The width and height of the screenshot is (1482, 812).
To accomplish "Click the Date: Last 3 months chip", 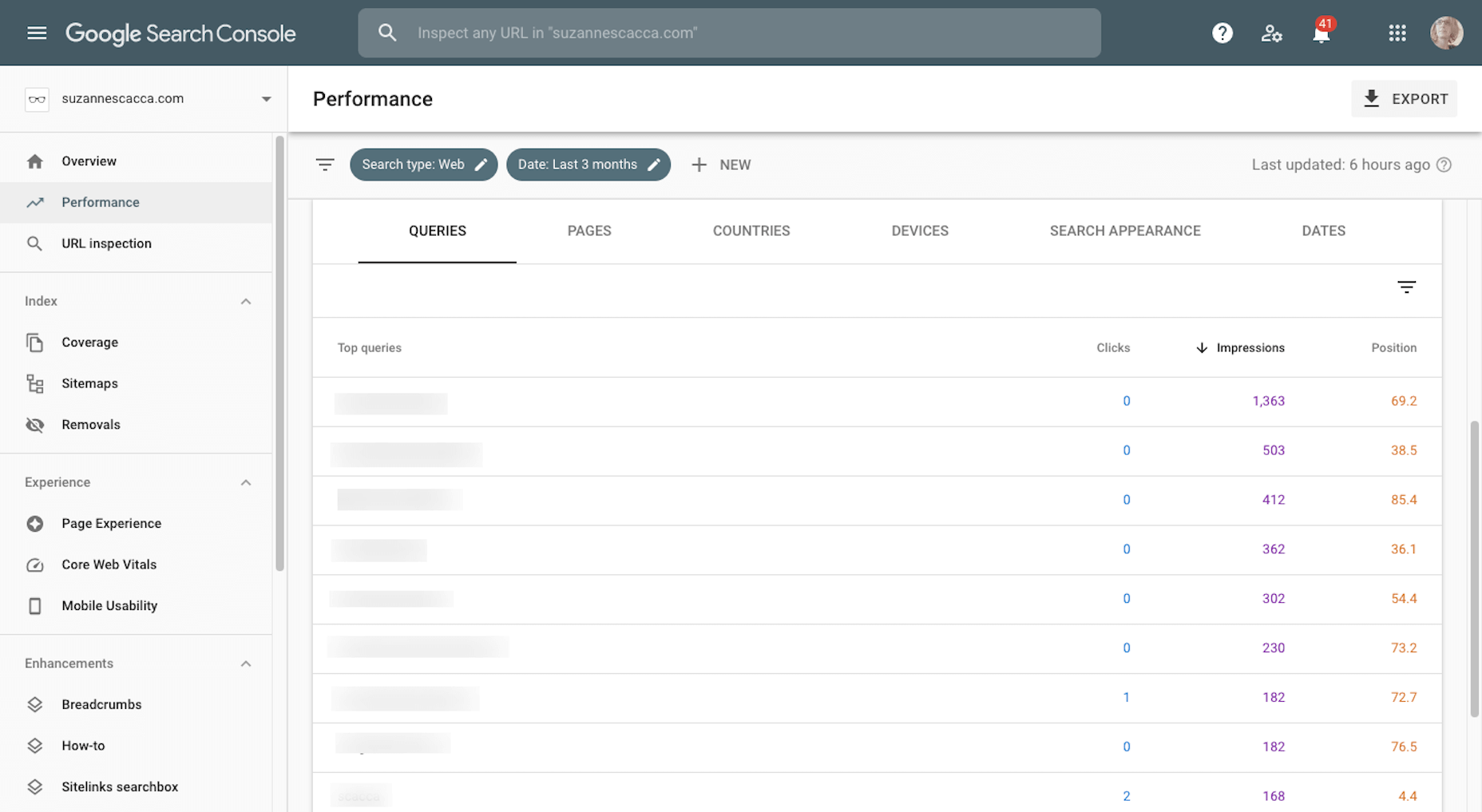I will [588, 164].
